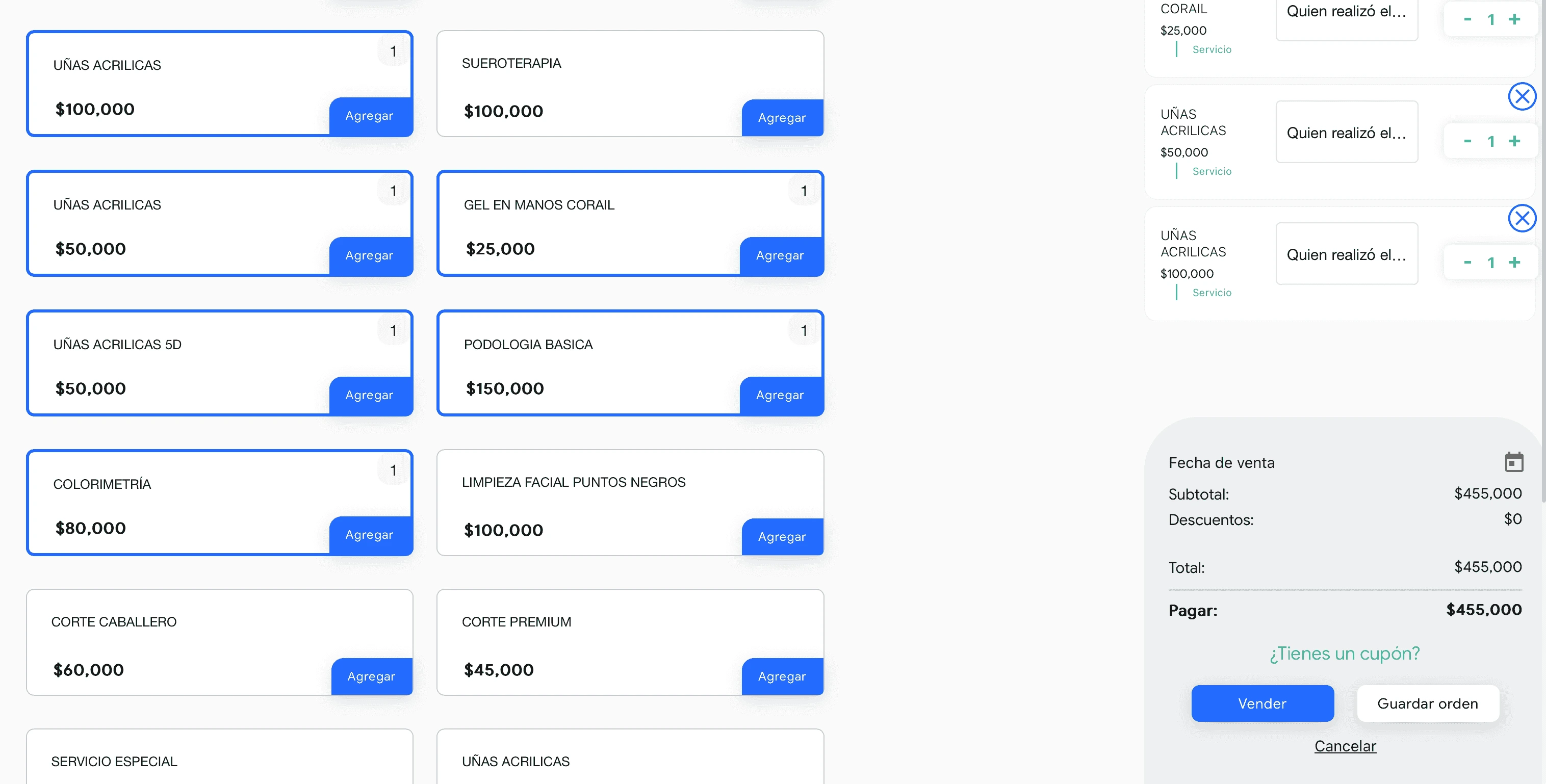
Task: Open the Fecha de venta calendar picker
Action: [x=1515, y=462]
